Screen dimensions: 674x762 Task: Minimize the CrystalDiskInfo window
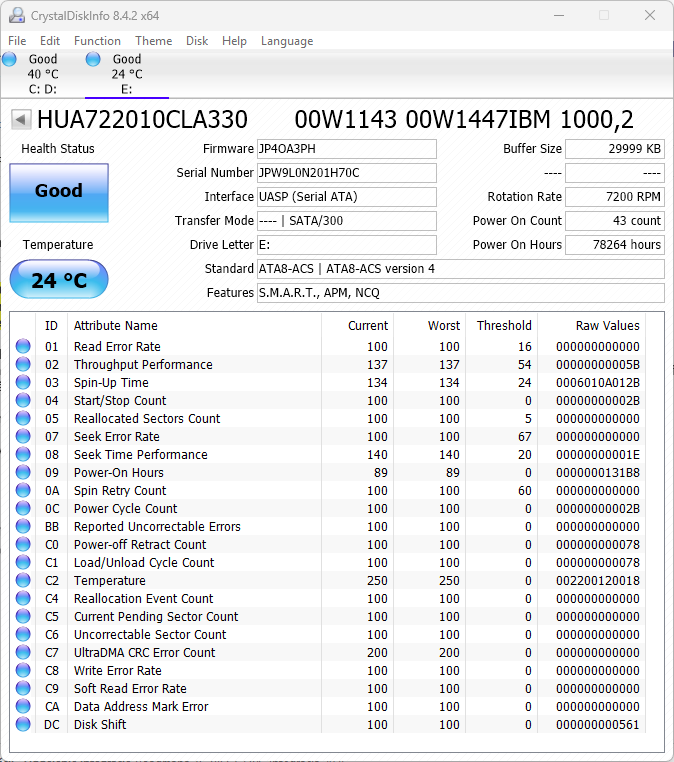559,16
